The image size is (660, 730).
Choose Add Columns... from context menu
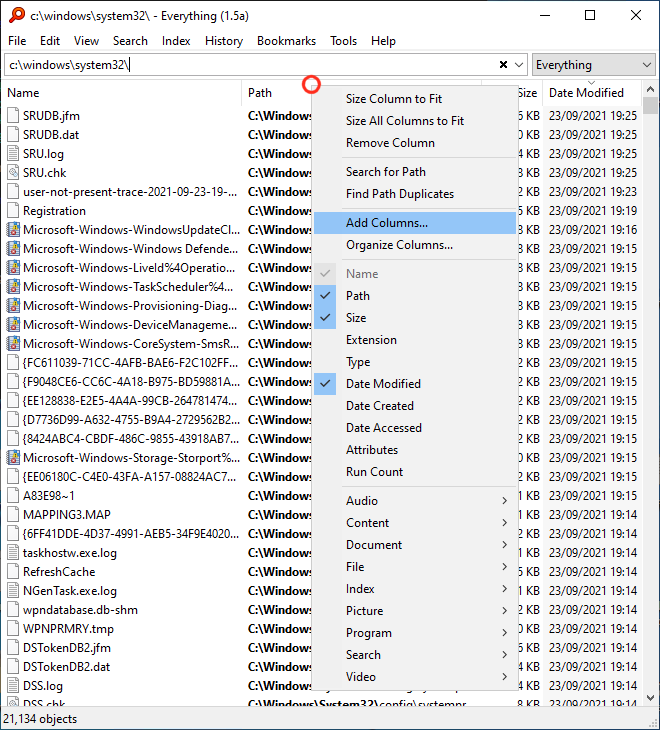415,223
